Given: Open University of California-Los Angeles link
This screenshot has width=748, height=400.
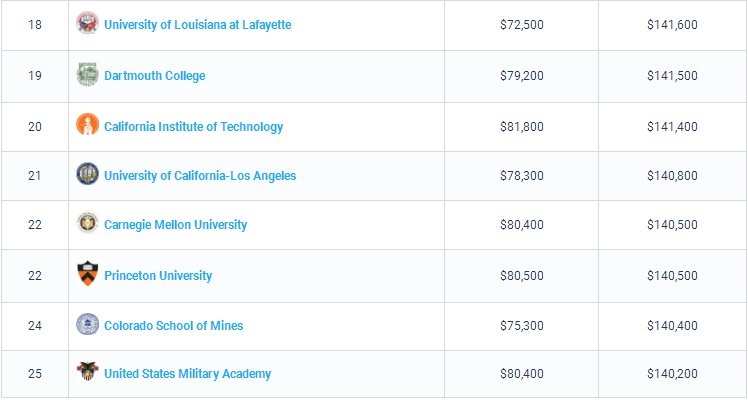Looking at the screenshot, I should (200, 176).
